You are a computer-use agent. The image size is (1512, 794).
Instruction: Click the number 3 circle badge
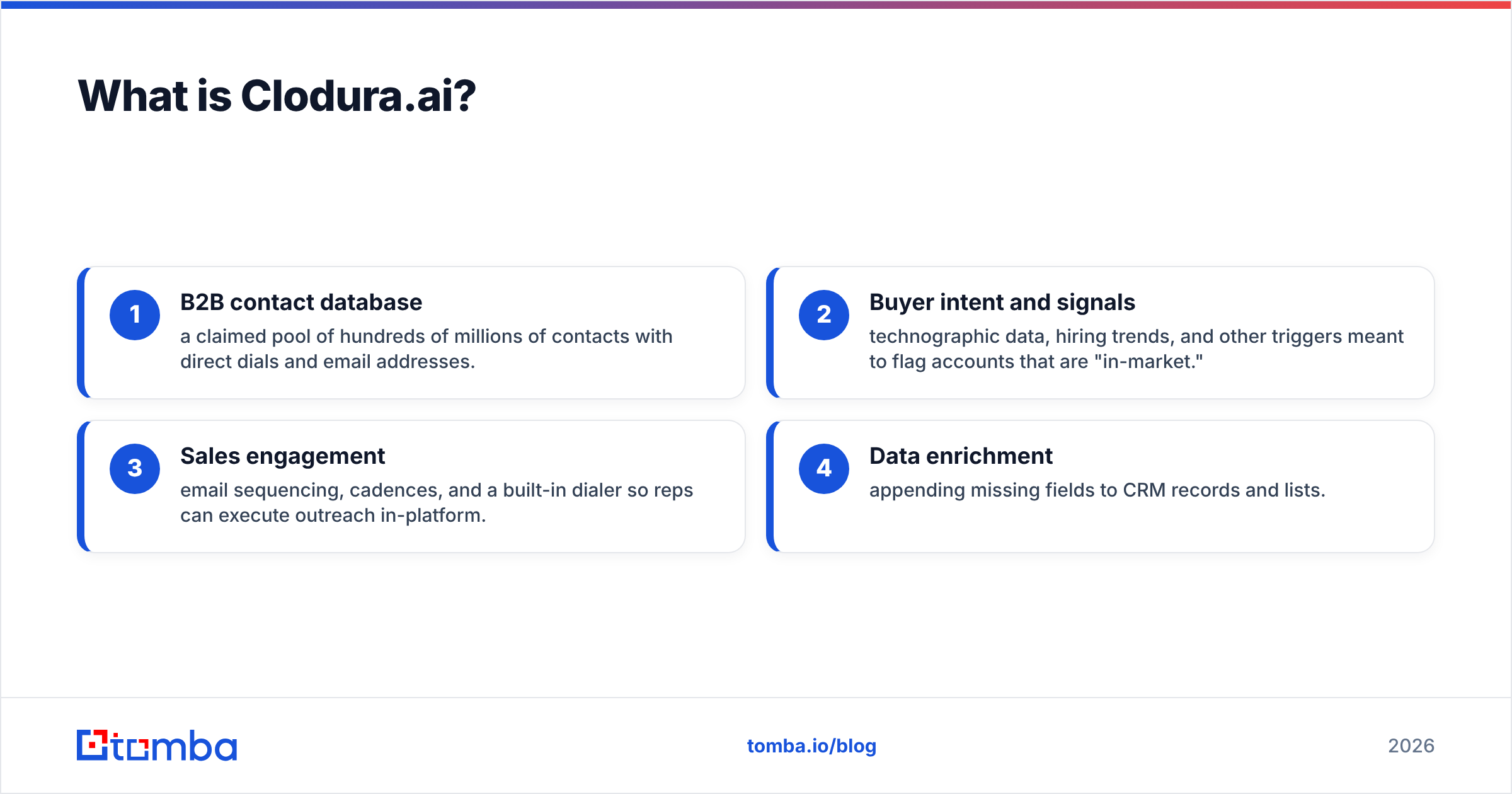[x=135, y=469]
